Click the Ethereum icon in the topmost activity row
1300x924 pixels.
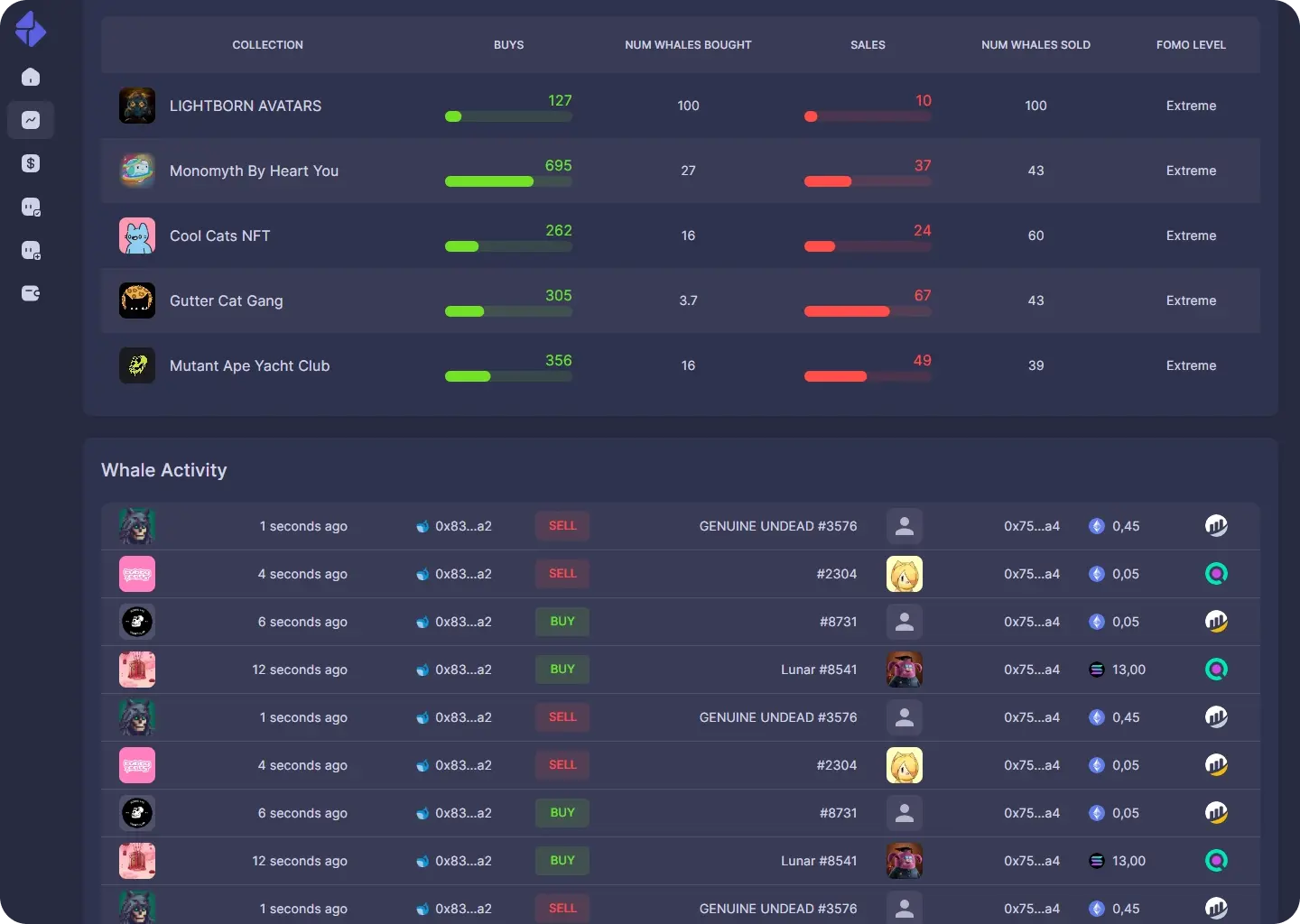(x=1097, y=526)
